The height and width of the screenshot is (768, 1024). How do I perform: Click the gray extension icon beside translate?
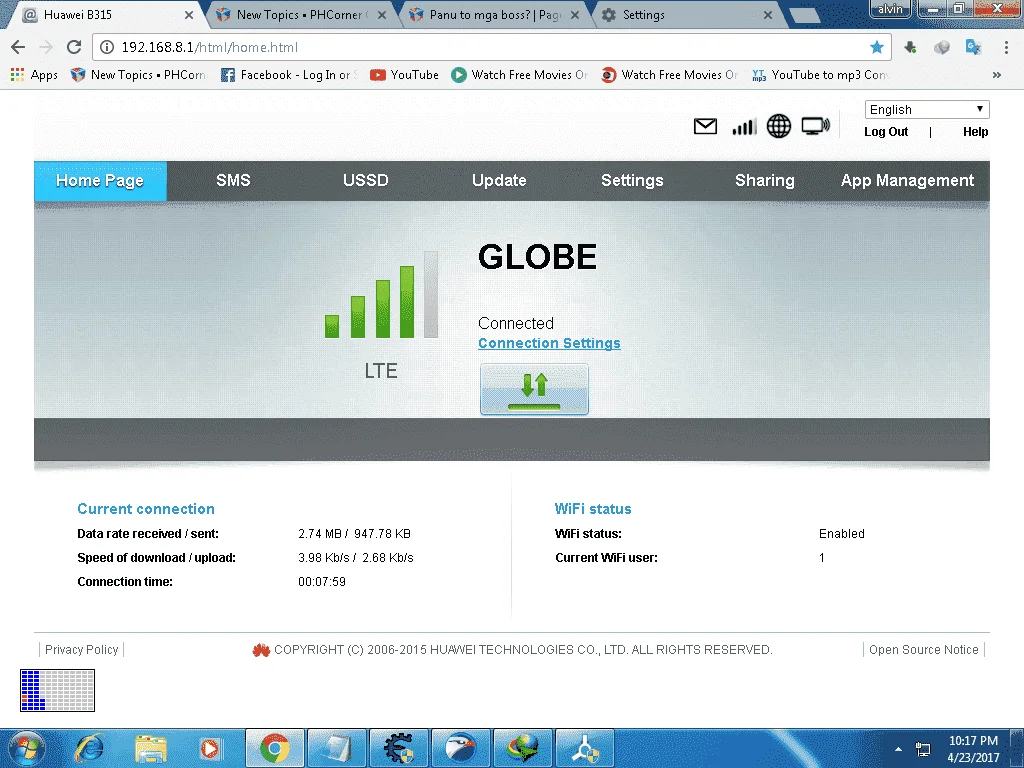click(x=942, y=47)
